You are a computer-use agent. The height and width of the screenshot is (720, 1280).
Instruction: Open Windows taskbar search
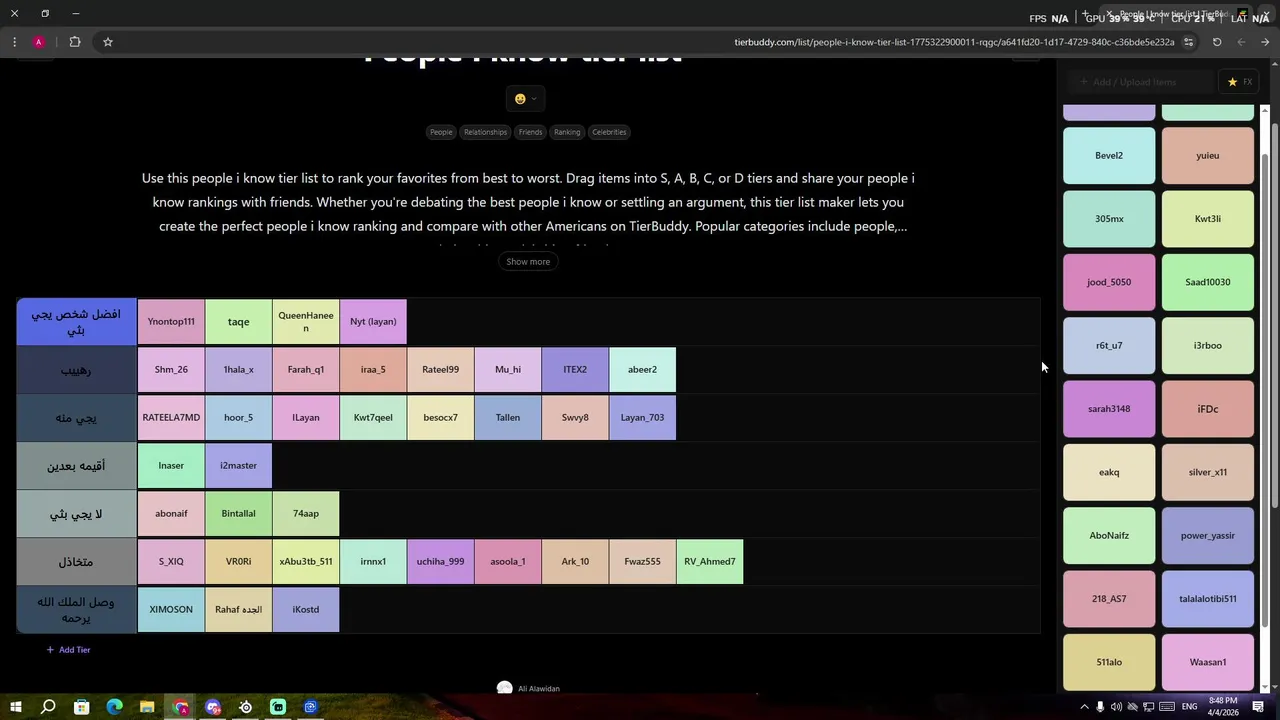[48, 707]
